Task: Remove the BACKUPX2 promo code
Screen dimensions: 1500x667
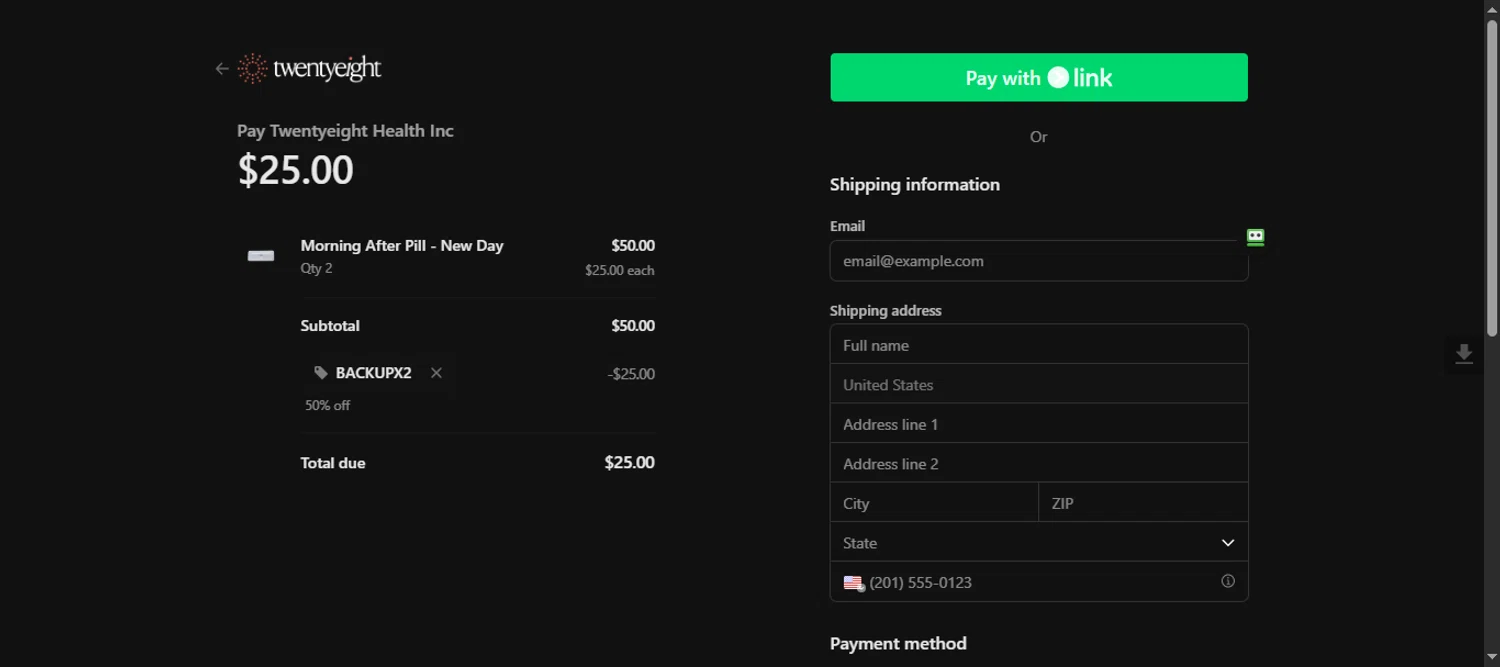Action: point(436,373)
